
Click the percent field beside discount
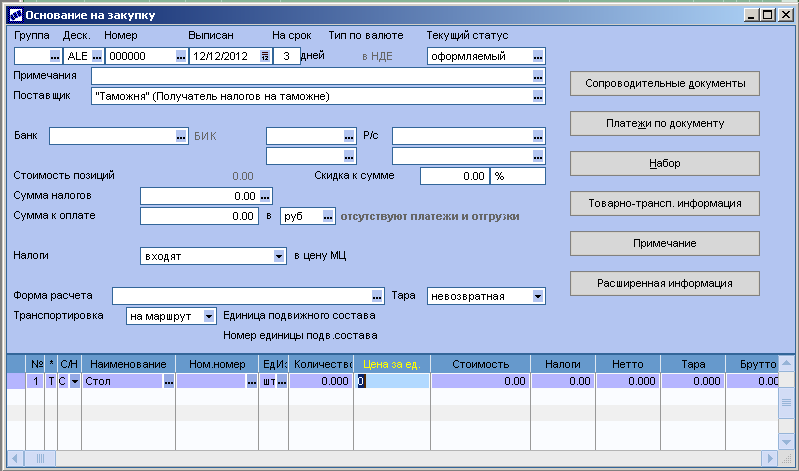coord(518,176)
